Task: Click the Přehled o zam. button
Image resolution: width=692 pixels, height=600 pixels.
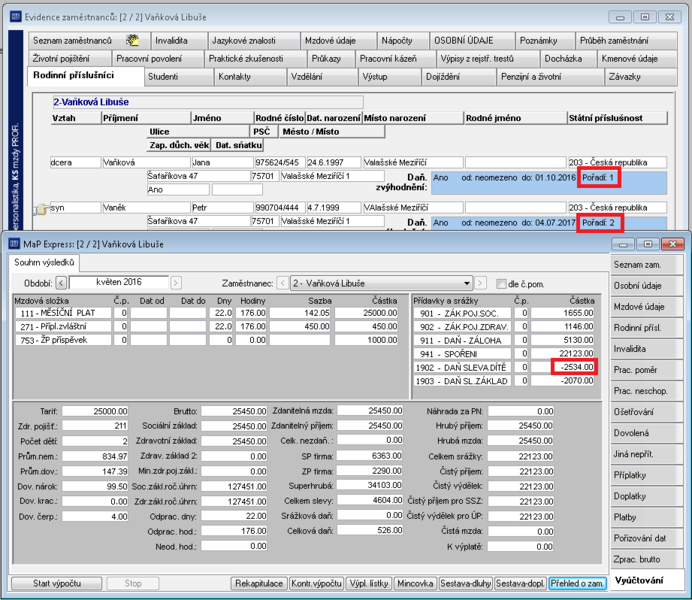Action: (577, 583)
